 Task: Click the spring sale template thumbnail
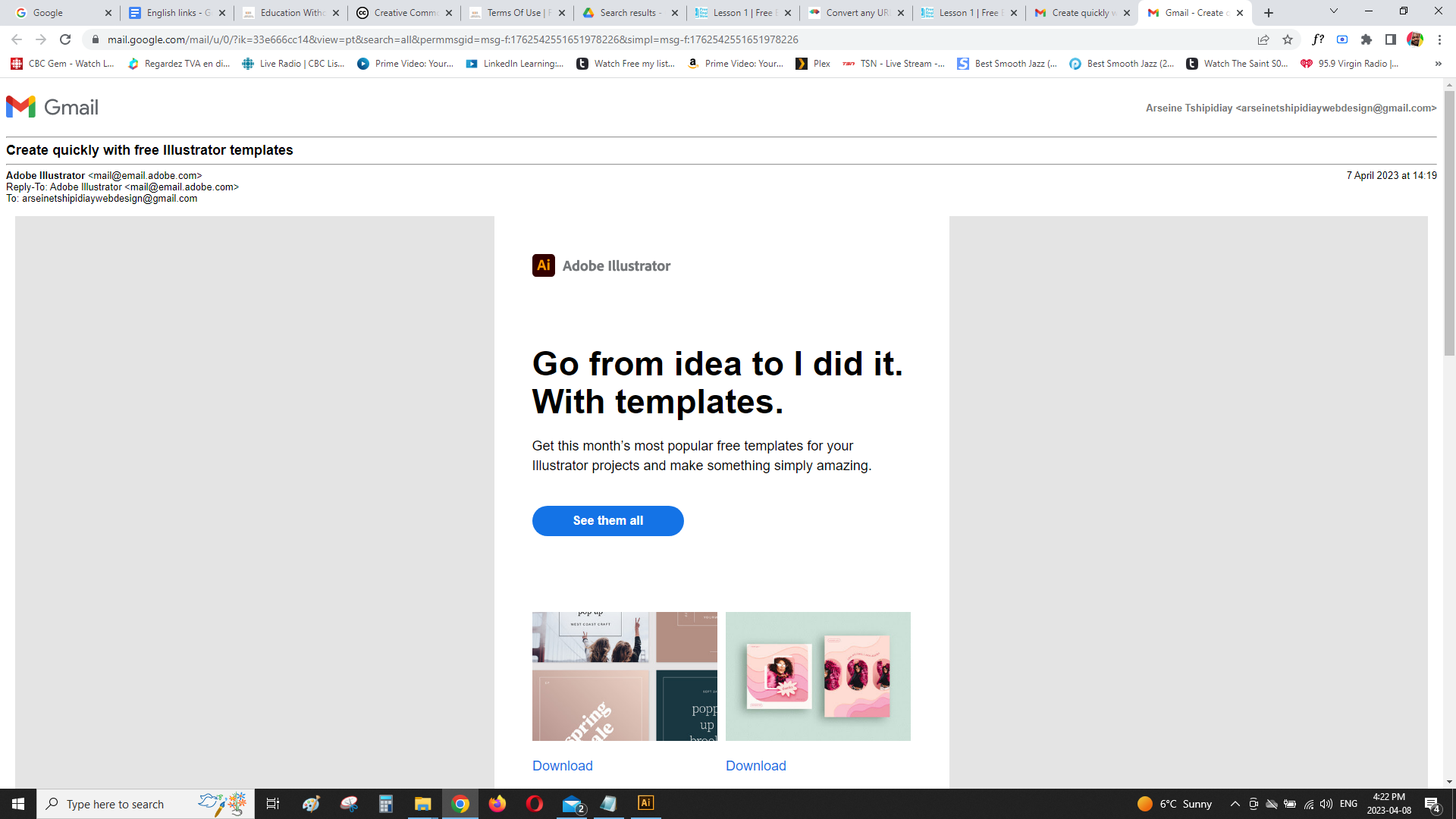[x=624, y=676]
